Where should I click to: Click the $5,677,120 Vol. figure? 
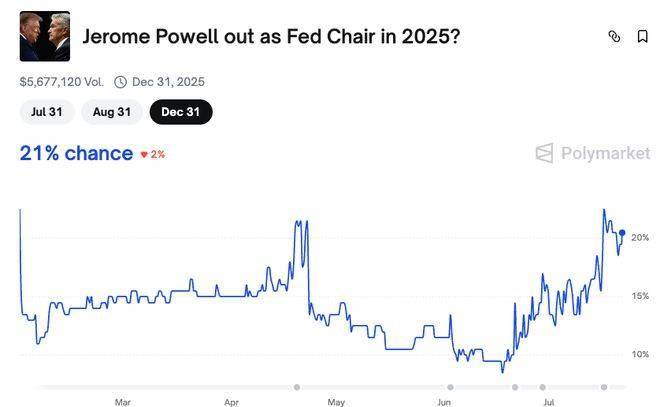coord(61,82)
